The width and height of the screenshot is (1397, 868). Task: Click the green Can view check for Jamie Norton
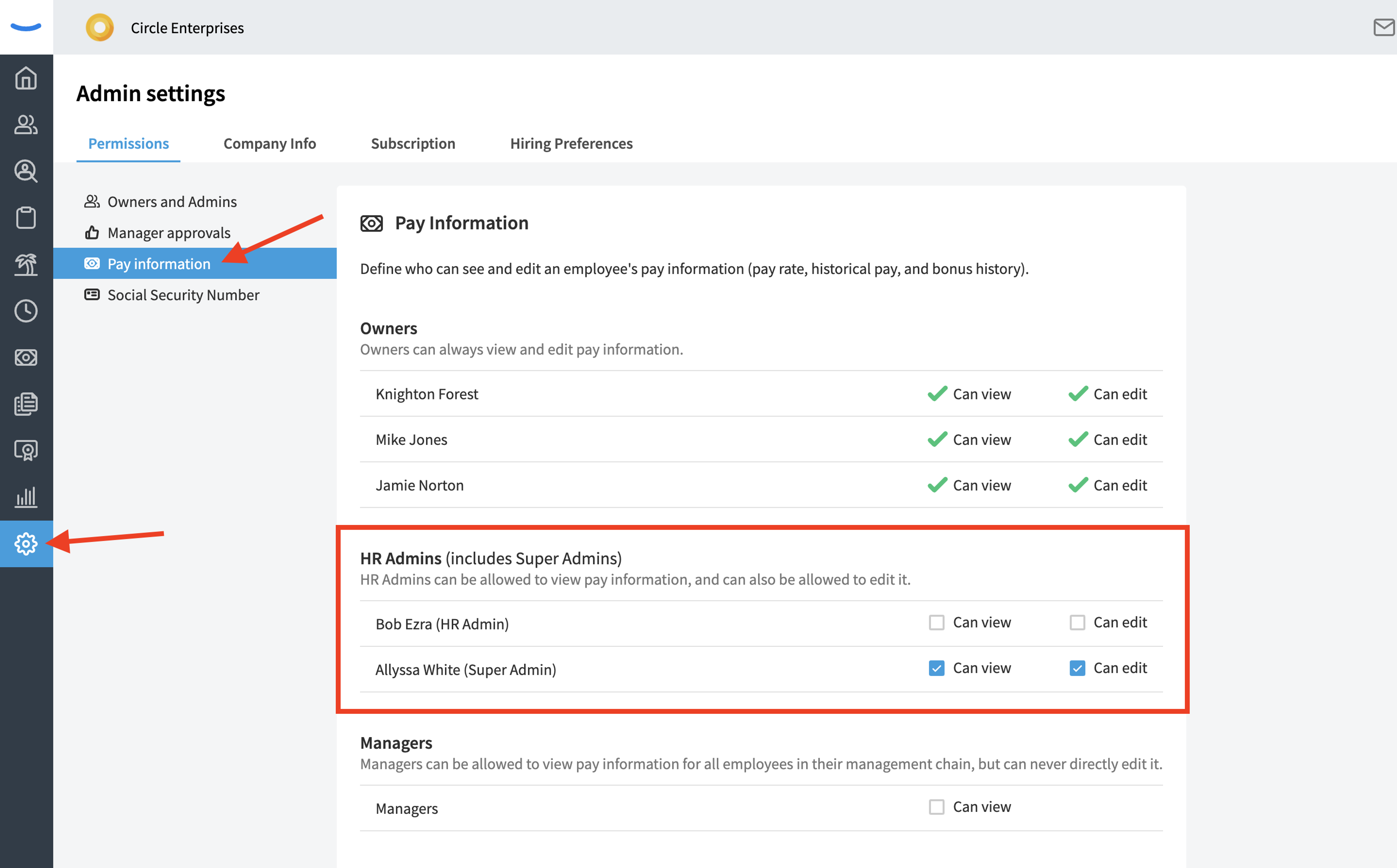coord(937,485)
